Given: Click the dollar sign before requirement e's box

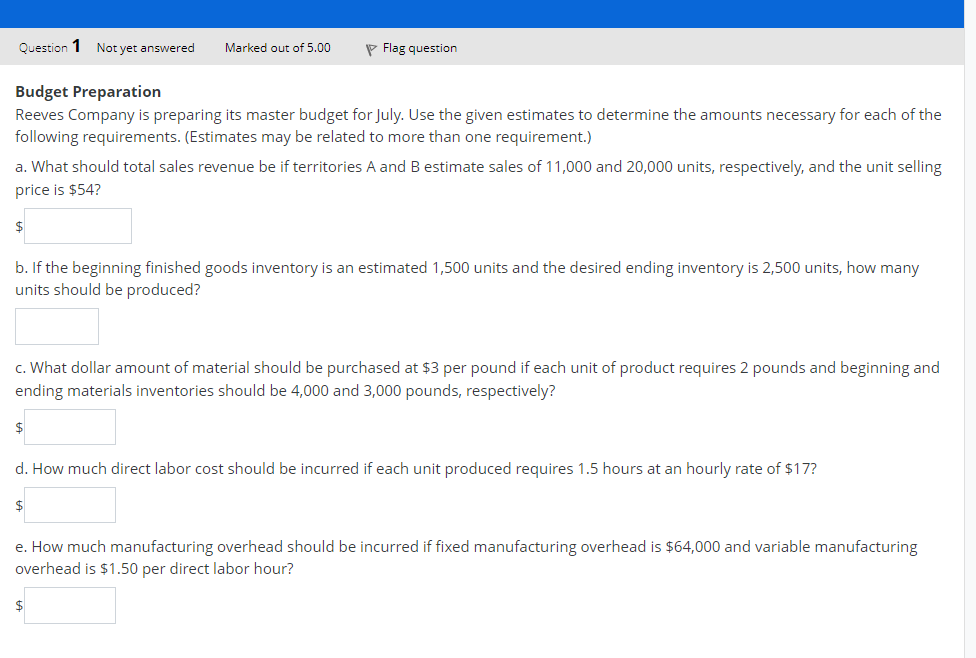Looking at the screenshot, I should 18,605.
